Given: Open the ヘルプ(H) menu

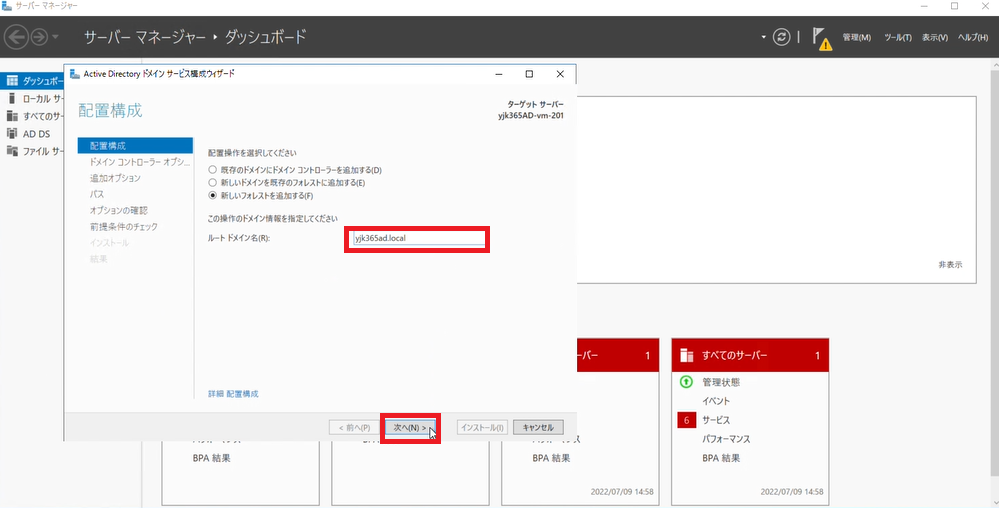Looking at the screenshot, I should click(973, 38).
